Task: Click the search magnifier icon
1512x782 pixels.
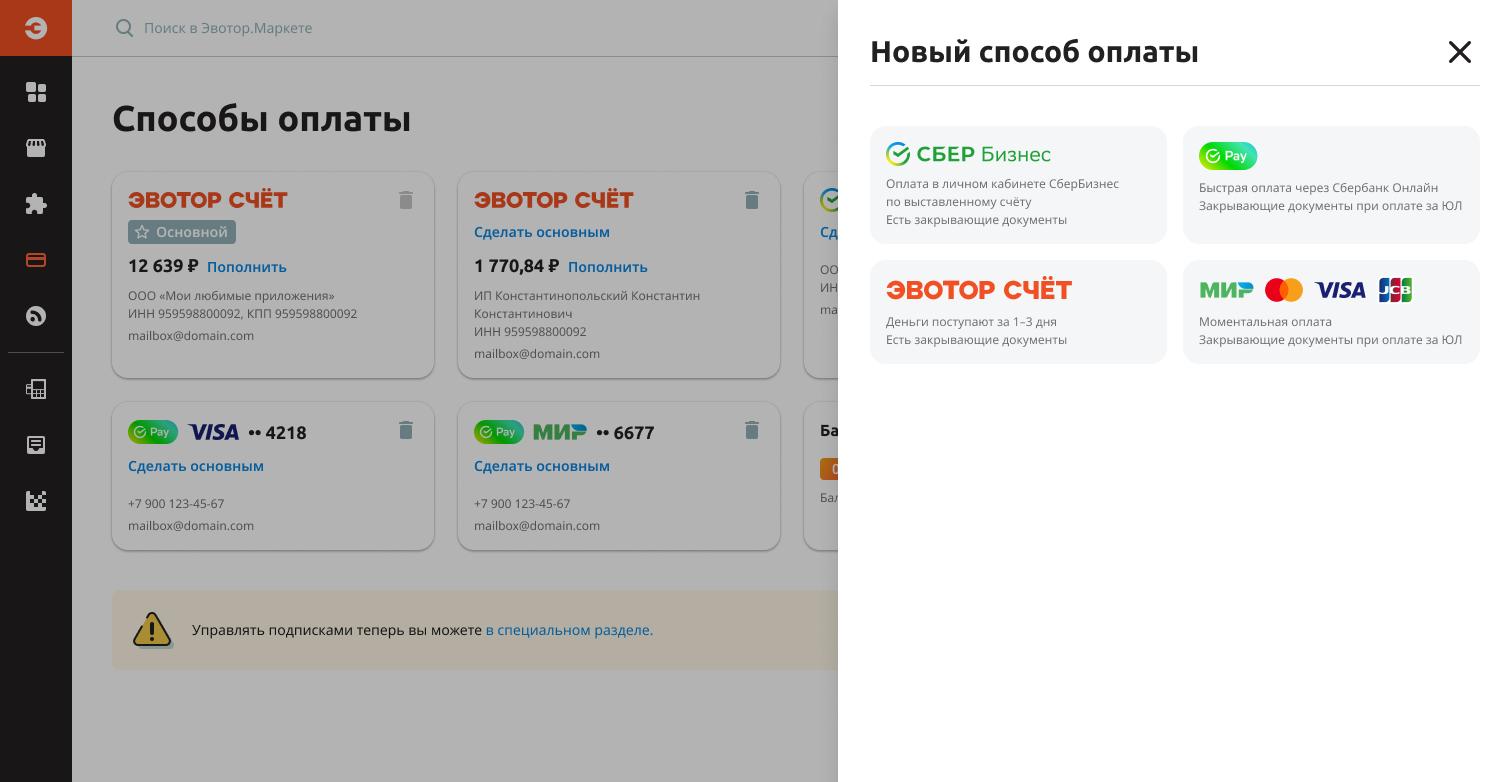Action: click(x=124, y=28)
